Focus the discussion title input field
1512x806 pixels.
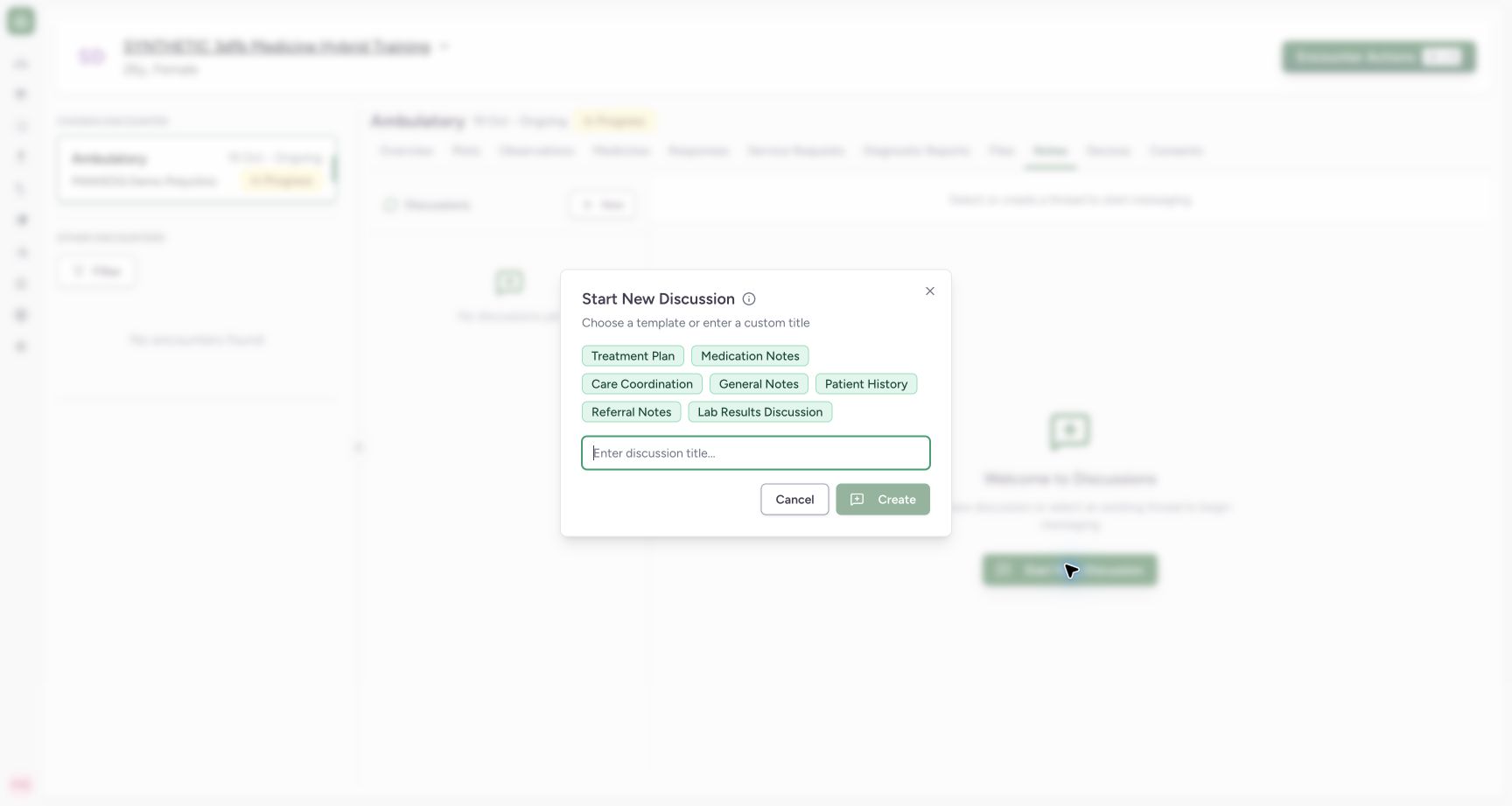pyautogui.click(x=756, y=453)
